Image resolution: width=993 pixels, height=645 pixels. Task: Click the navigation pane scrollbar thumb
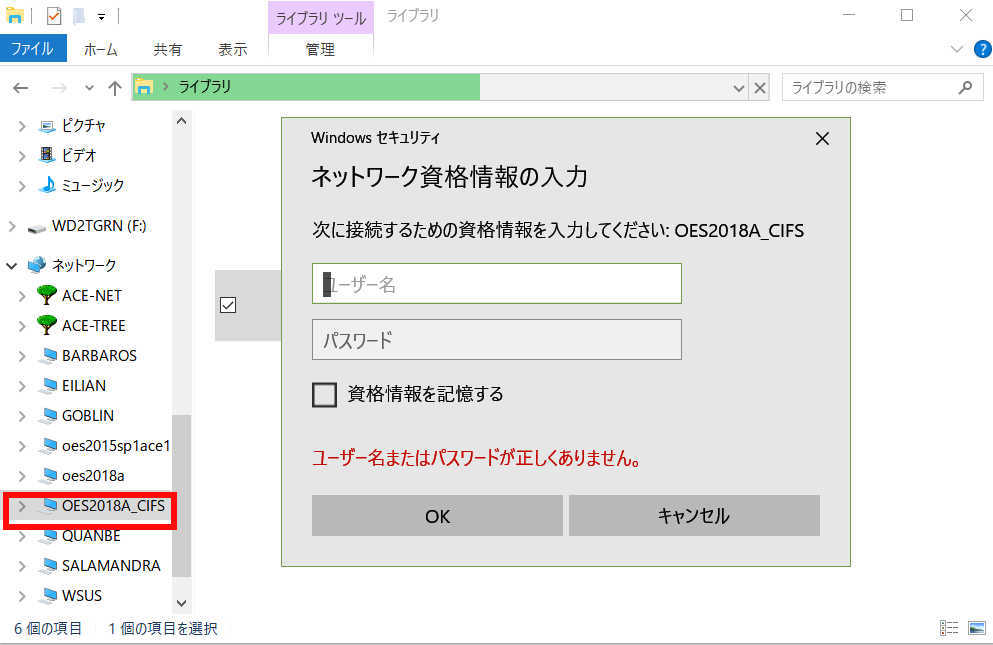(x=182, y=495)
